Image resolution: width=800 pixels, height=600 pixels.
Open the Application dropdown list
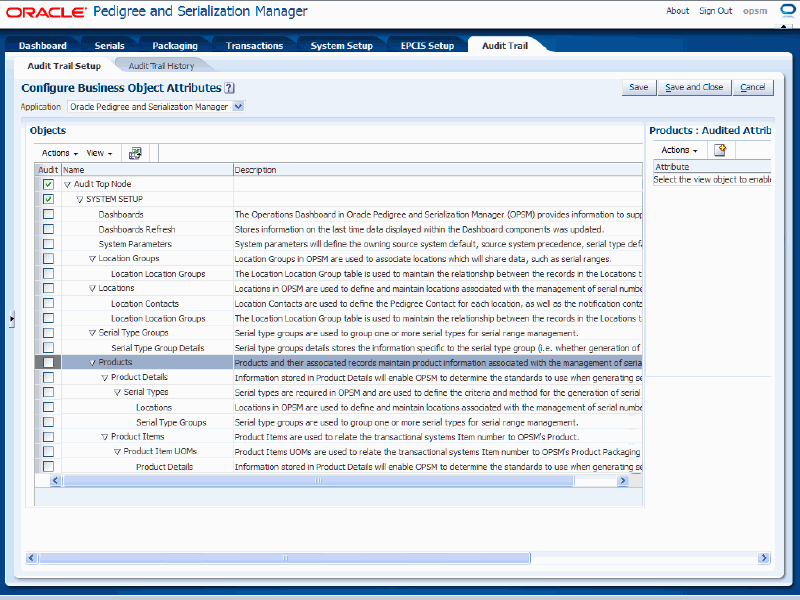(239, 107)
